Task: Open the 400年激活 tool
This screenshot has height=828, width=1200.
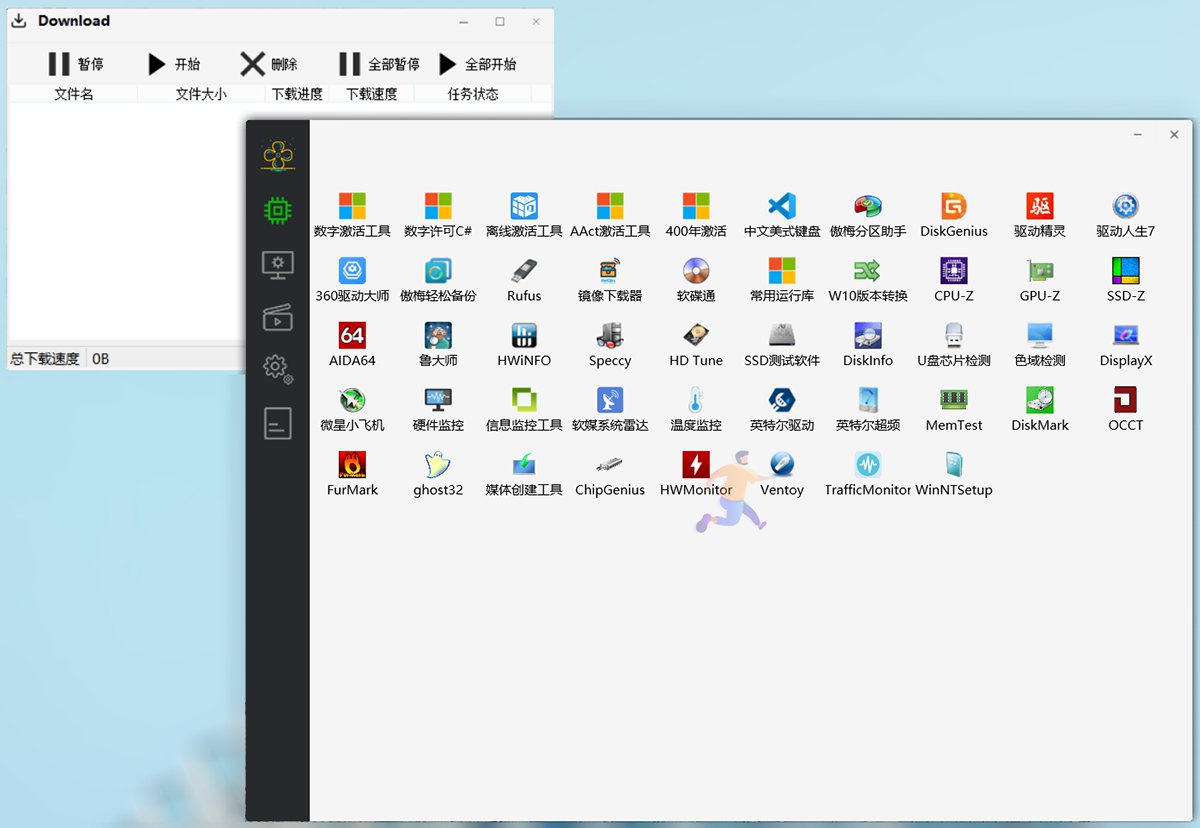Action: pyautogui.click(x=696, y=215)
